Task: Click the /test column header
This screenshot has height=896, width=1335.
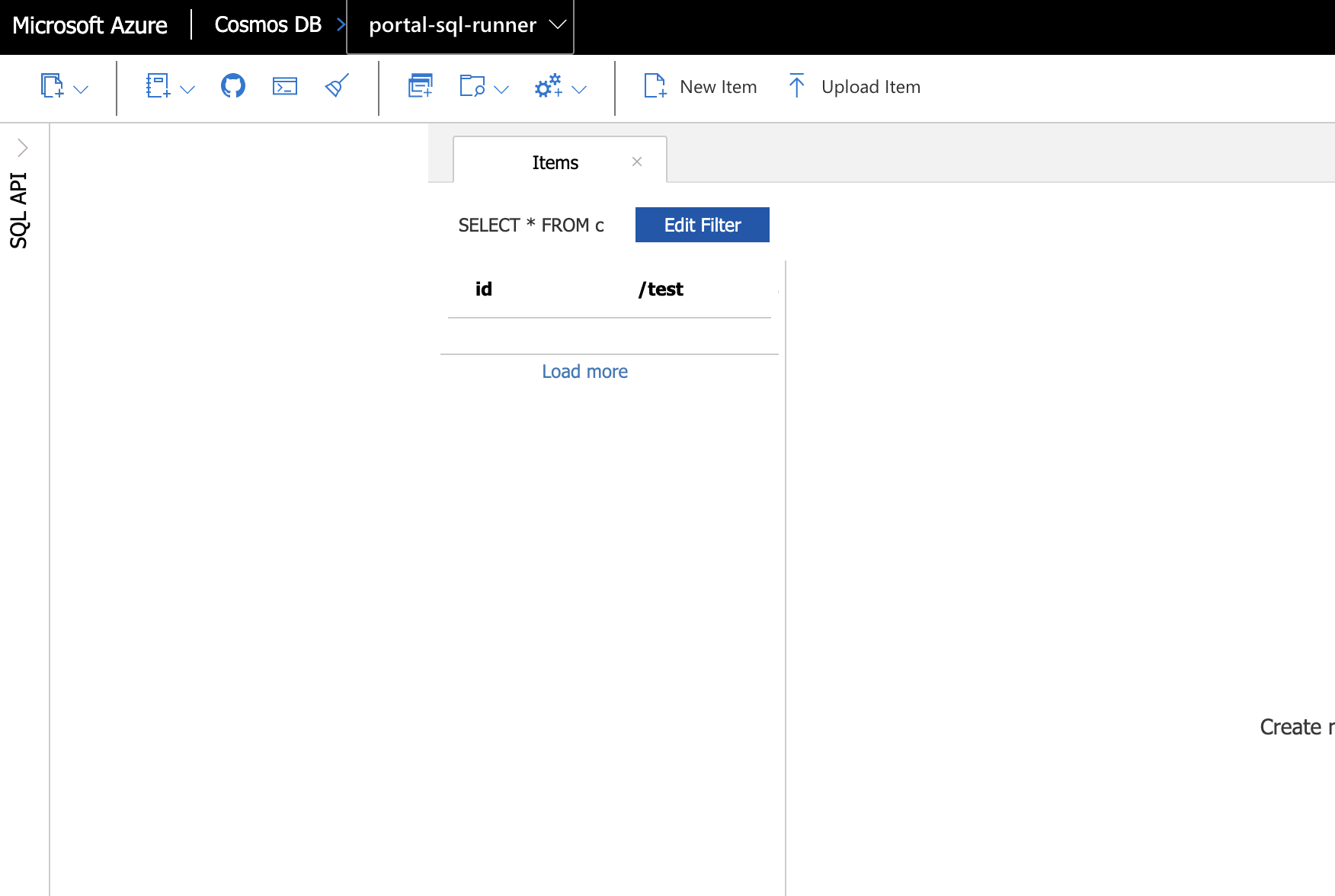Action: pyautogui.click(x=661, y=290)
